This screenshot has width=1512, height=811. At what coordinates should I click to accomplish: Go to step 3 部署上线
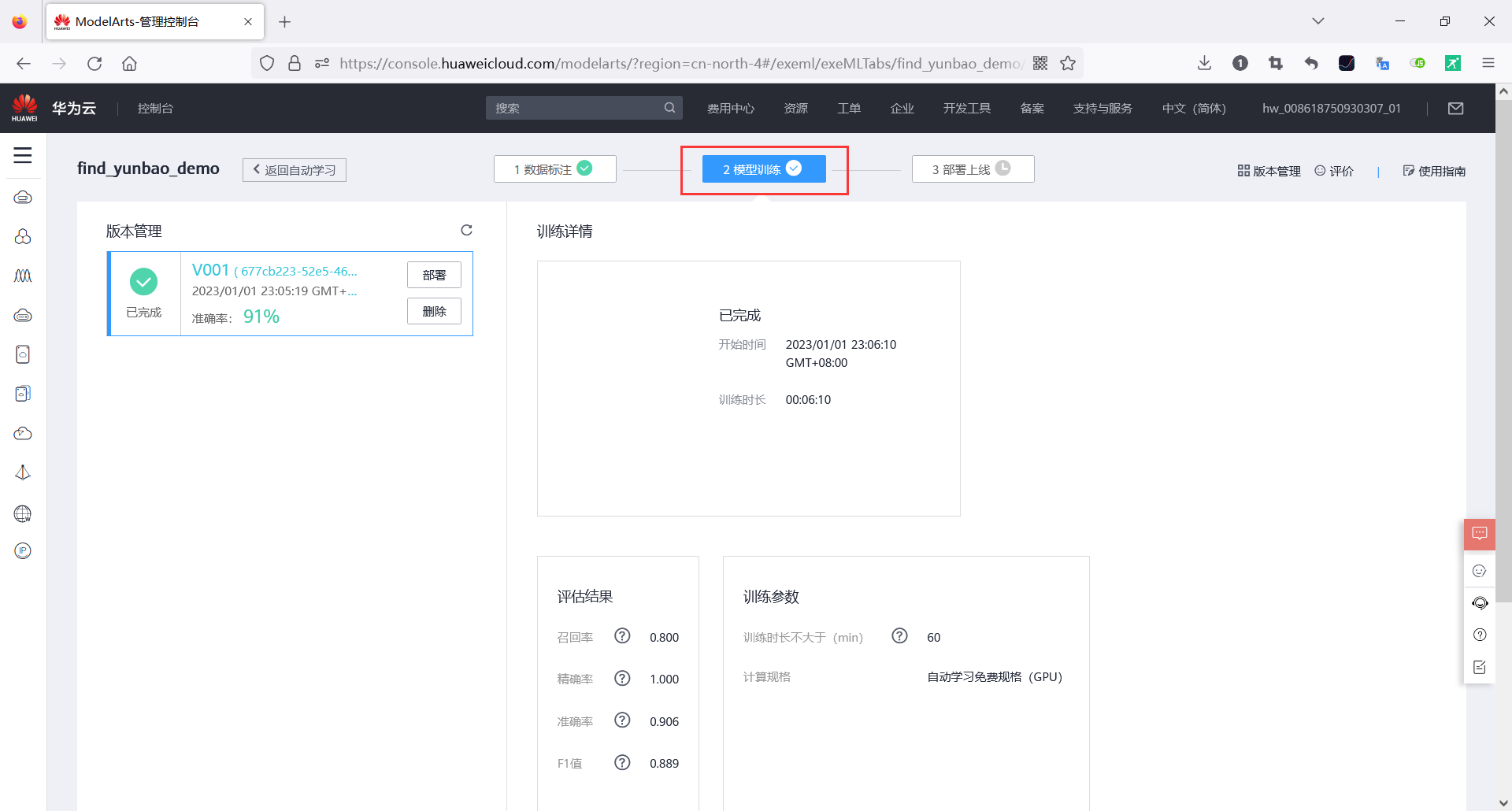click(973, 168)
